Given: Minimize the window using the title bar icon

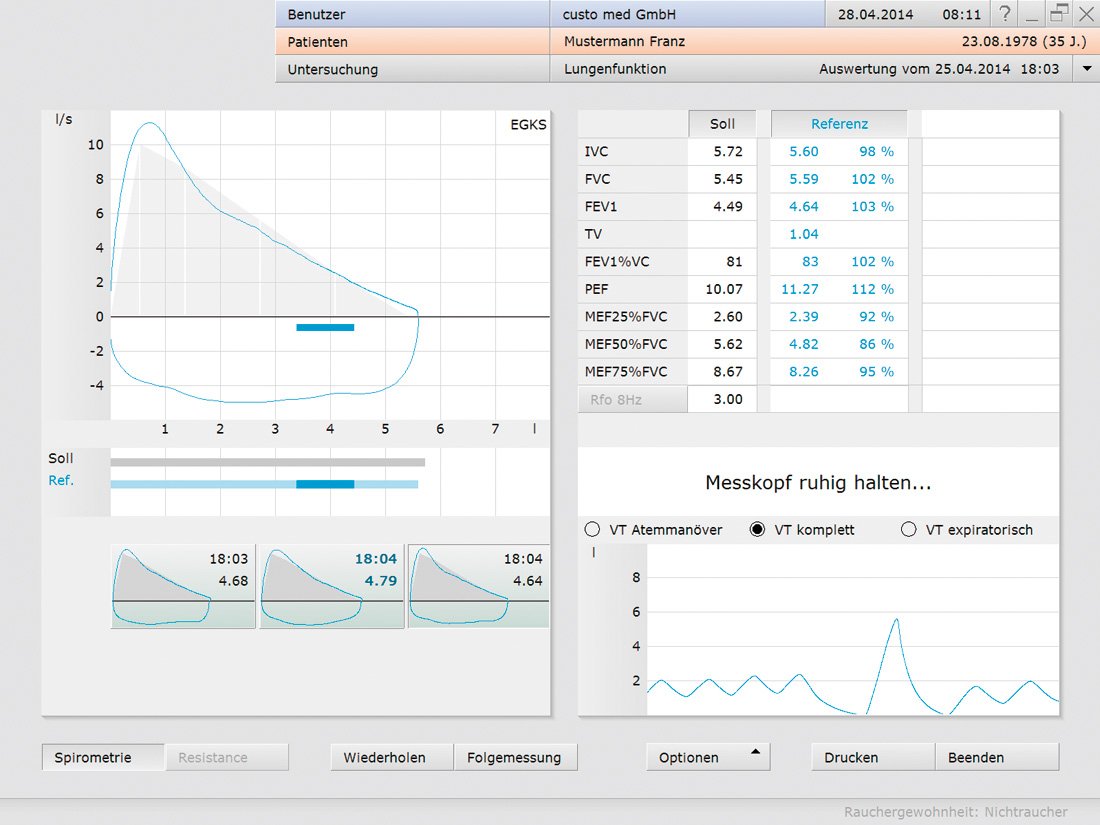Looking at the screenshot, I should point(1032,15).
